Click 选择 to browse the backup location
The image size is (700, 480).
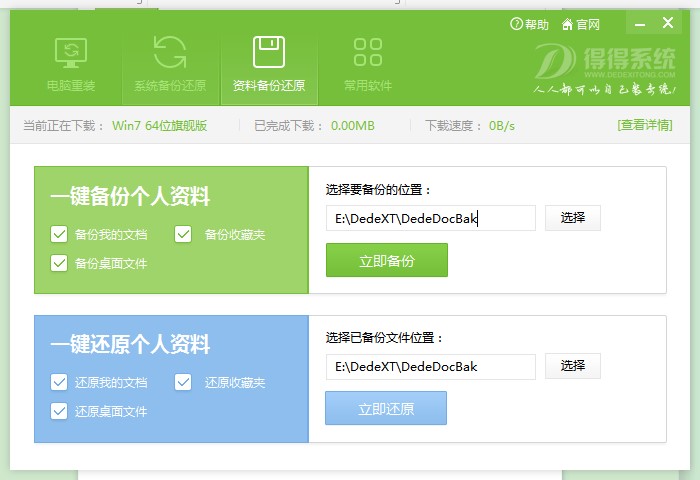pyautogui.click(x=572, y=218)
